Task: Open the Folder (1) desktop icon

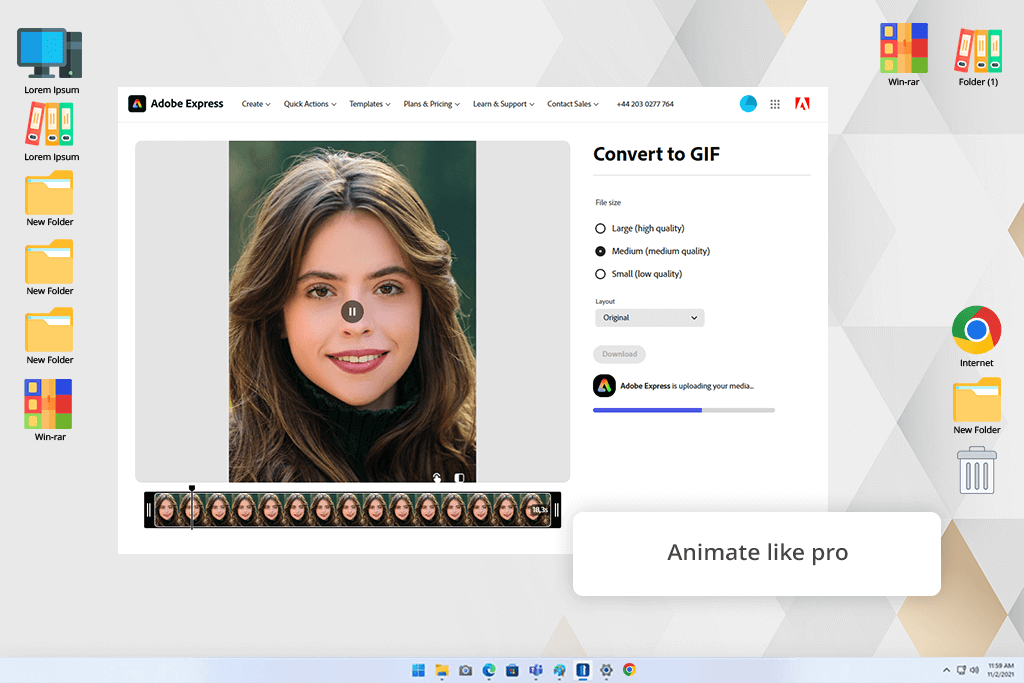Action: click(x=978, y=57)
